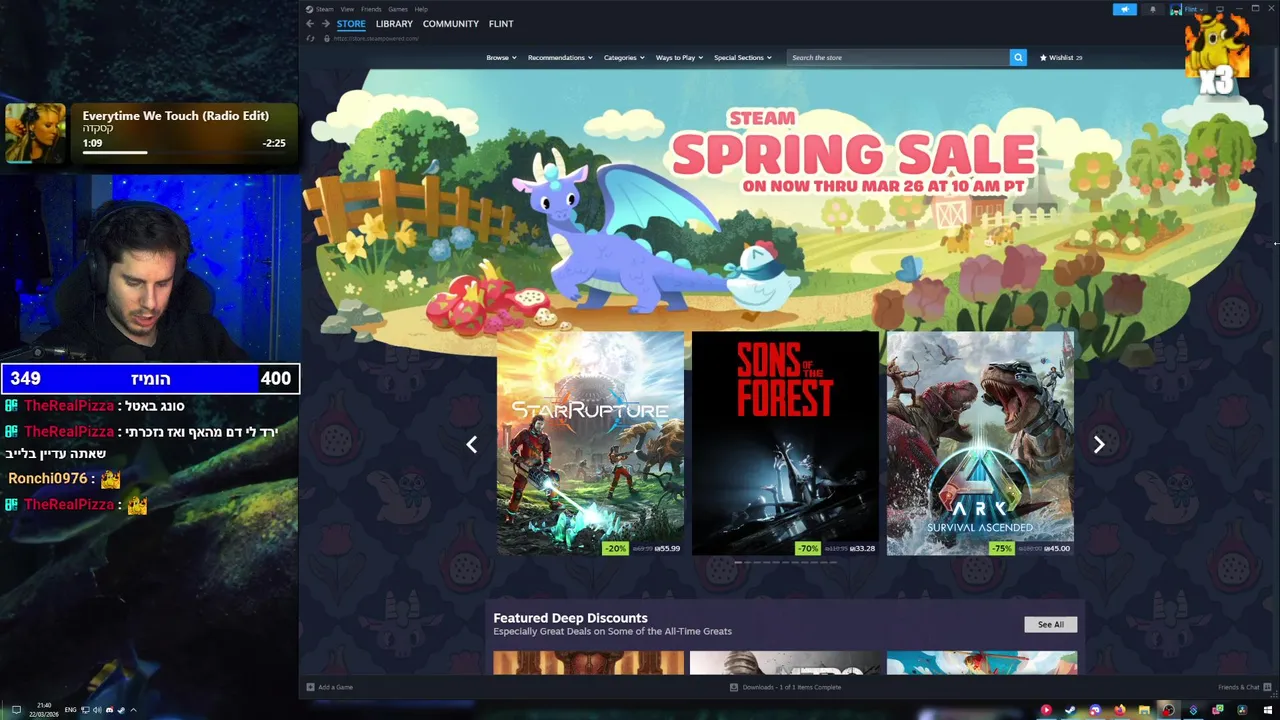The width and height of the screenshot is (1280, 720).
Task: Click the Friends & Chat icon
Action: point(1268,687)
